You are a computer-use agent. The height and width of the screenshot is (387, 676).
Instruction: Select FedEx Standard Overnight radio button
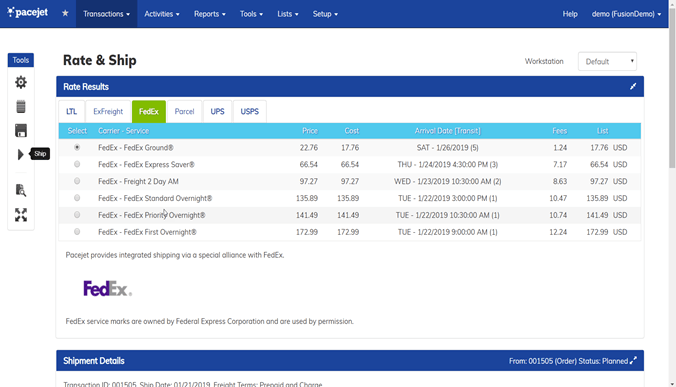point(77,198)
